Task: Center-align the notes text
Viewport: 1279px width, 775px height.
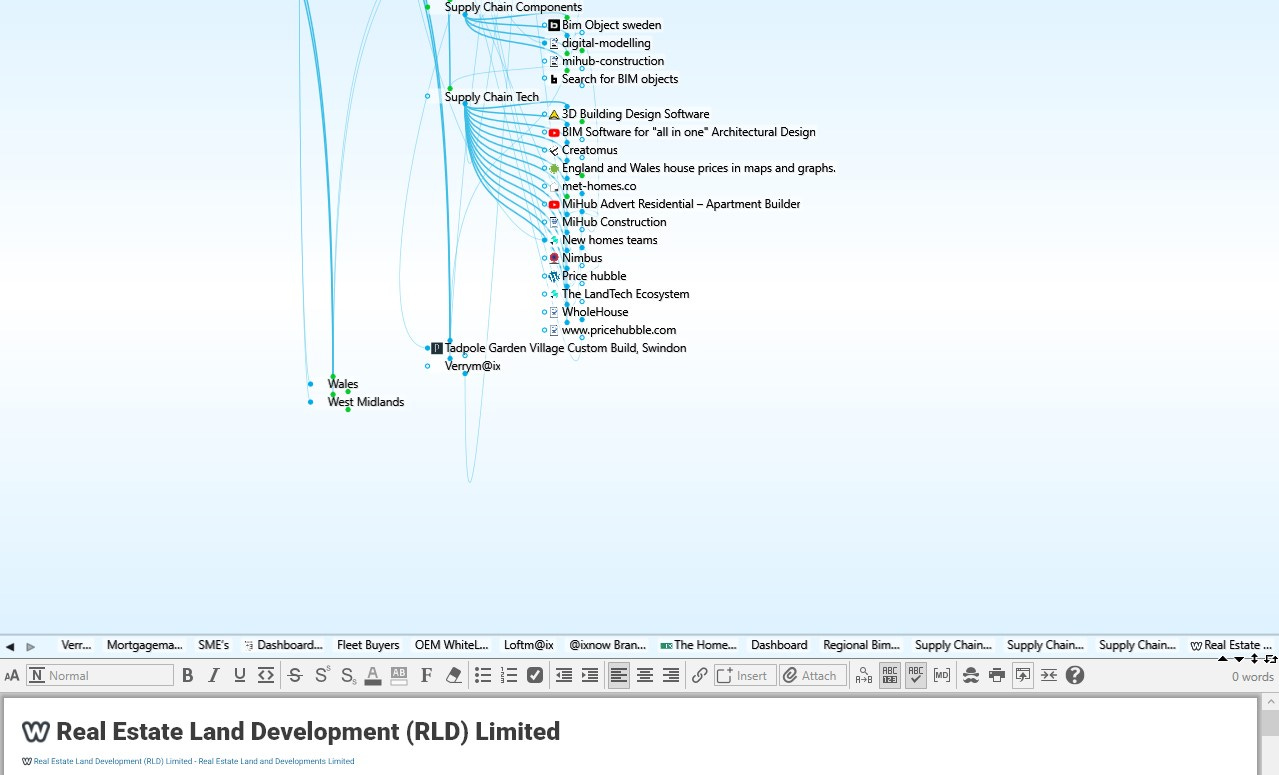Action: pos(645,676)
